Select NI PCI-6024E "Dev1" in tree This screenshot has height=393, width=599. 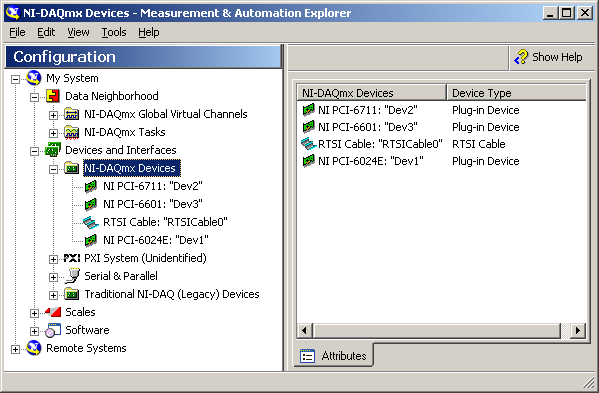[x=155, y=240]
